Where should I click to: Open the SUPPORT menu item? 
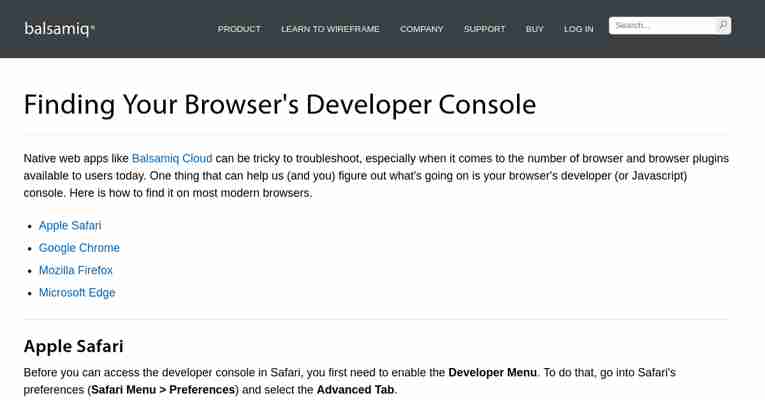click(x=484, y=29)
